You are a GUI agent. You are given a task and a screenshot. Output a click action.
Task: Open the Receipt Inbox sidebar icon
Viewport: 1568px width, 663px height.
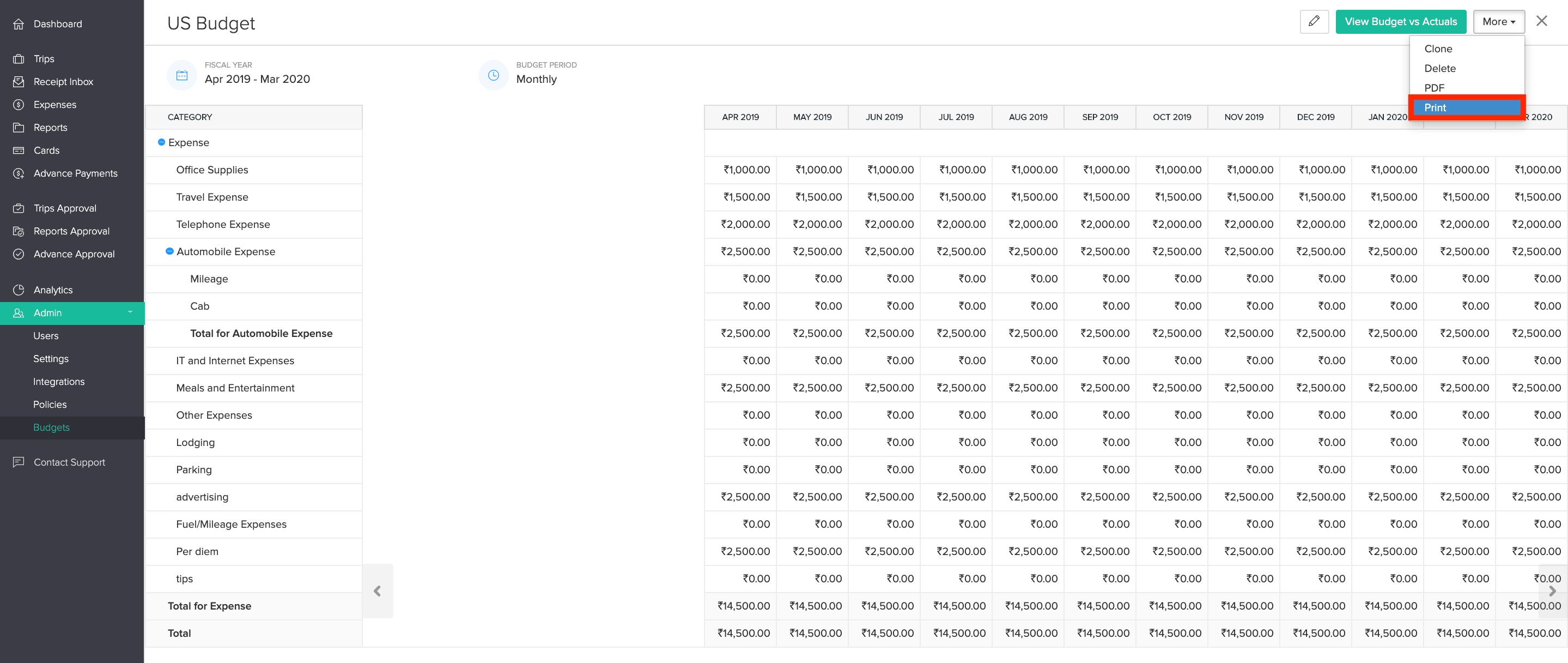[19, 82]
